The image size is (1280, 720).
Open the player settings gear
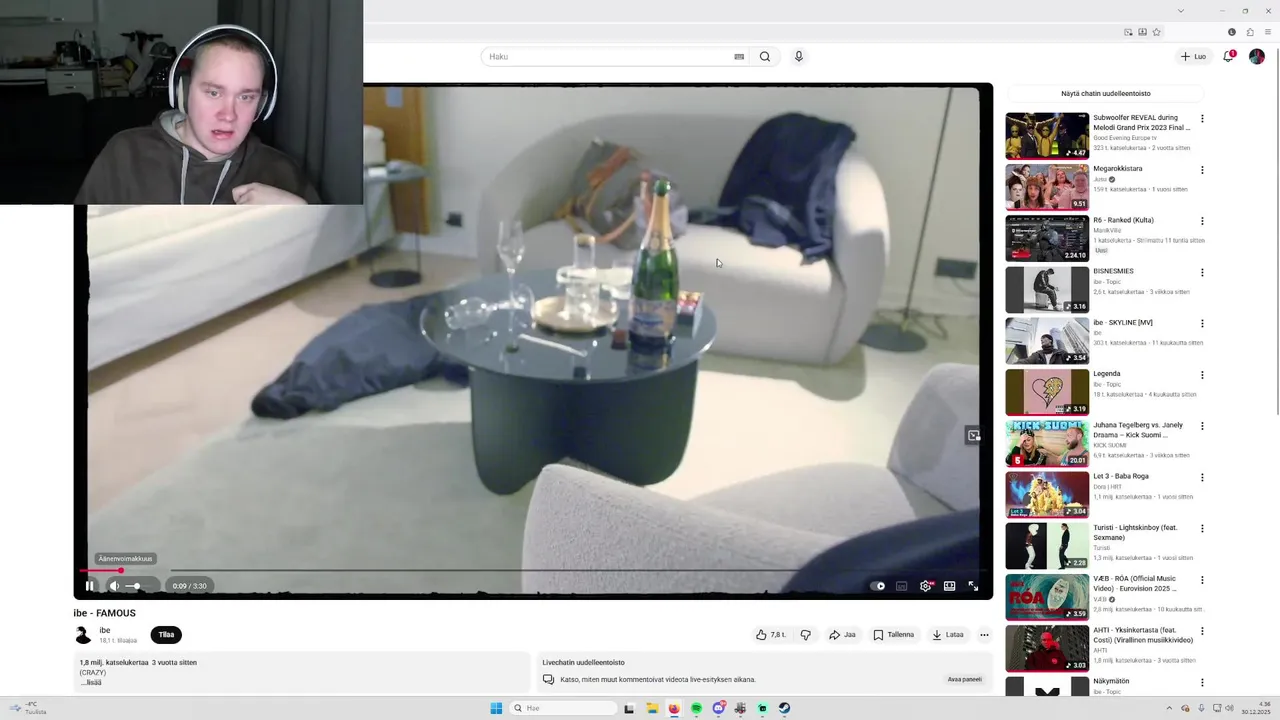coord(926,586)
